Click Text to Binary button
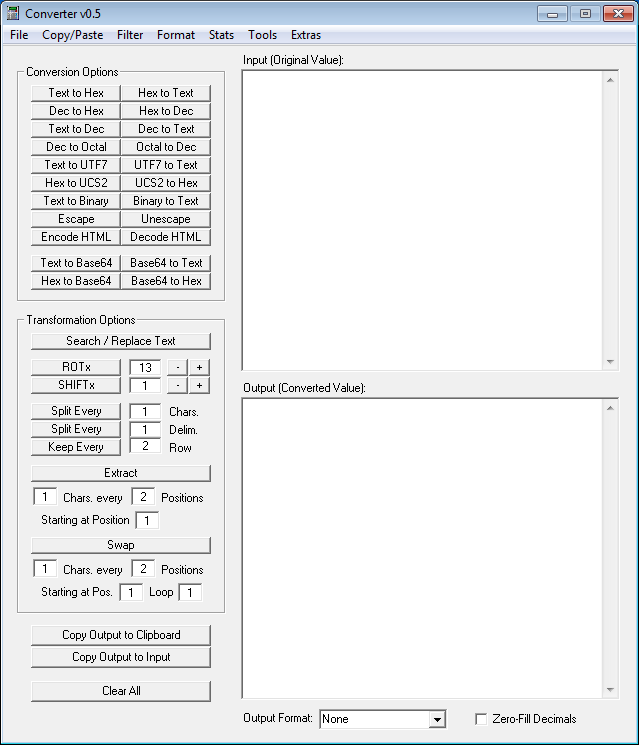 pyautogui.click(x=76, y=201)
